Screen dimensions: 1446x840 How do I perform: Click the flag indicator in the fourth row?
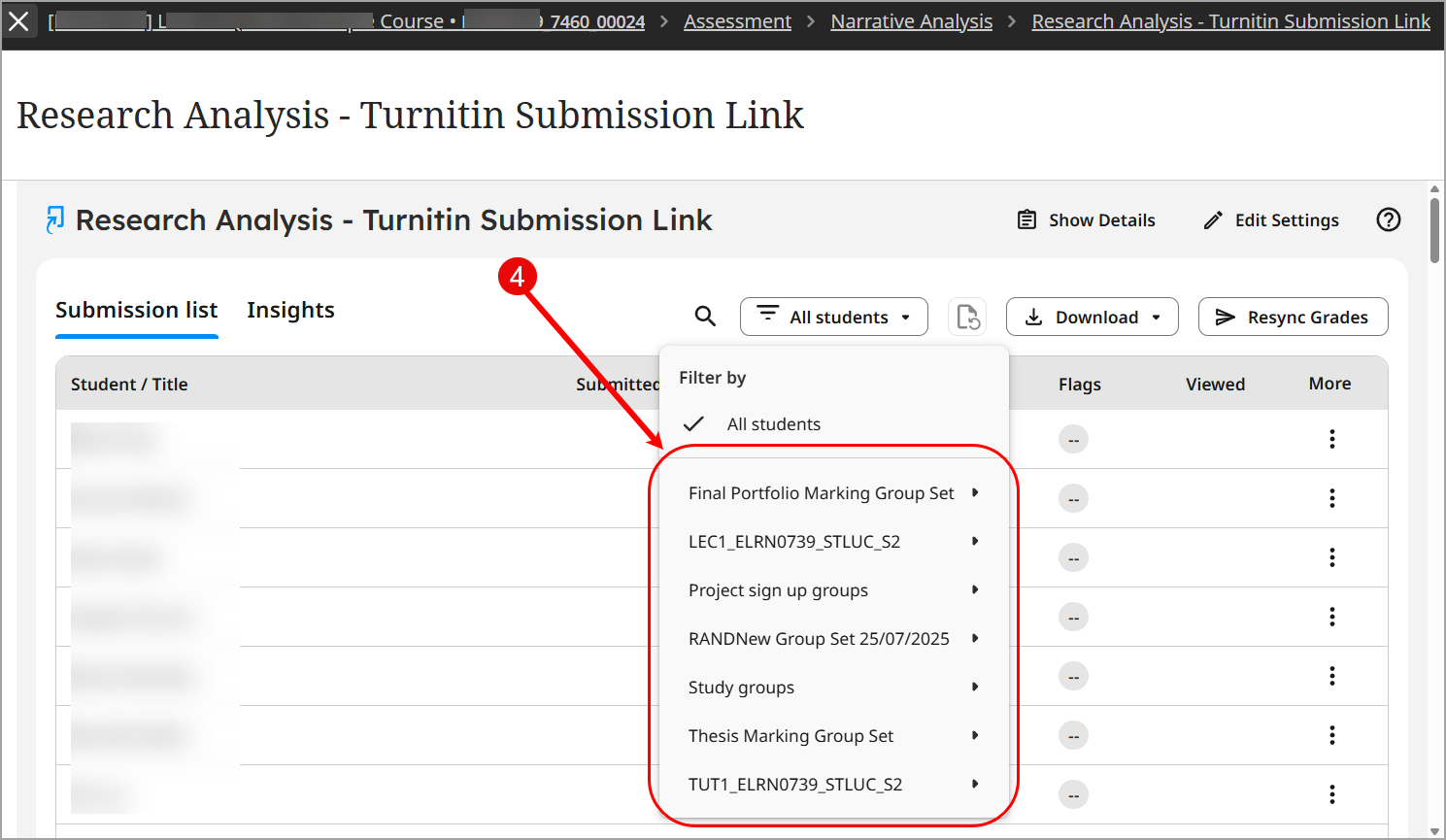[1073, 617]
